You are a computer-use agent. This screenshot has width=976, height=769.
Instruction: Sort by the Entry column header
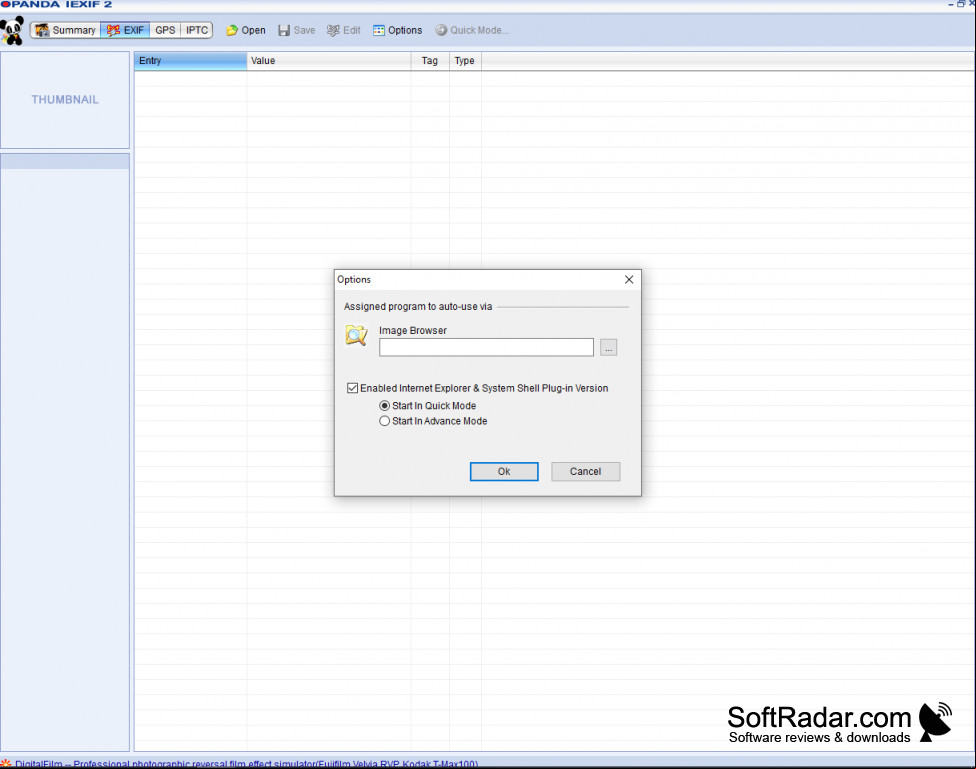190,60
